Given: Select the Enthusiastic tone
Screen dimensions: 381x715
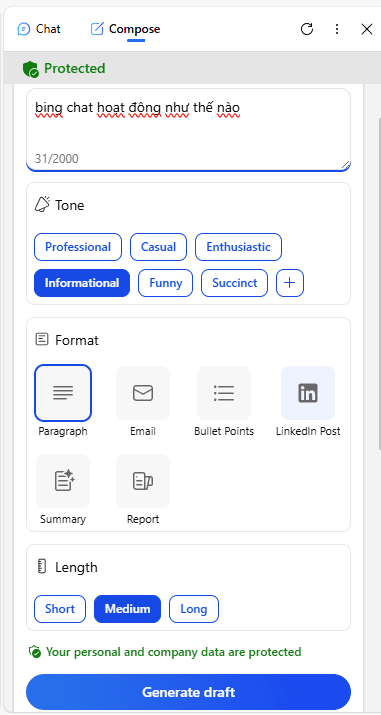Looking at the screenshot, I should 238,247.
